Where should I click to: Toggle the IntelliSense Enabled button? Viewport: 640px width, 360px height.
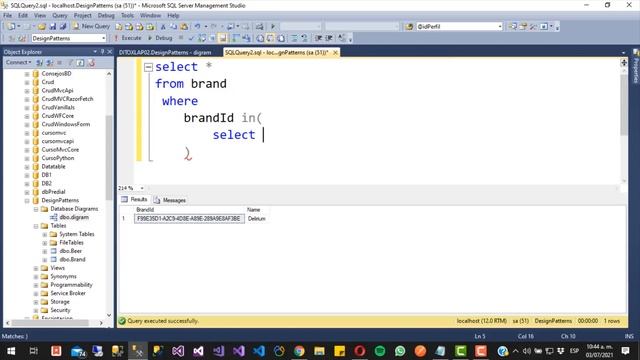pyautogui.click(x=223, y=38)
